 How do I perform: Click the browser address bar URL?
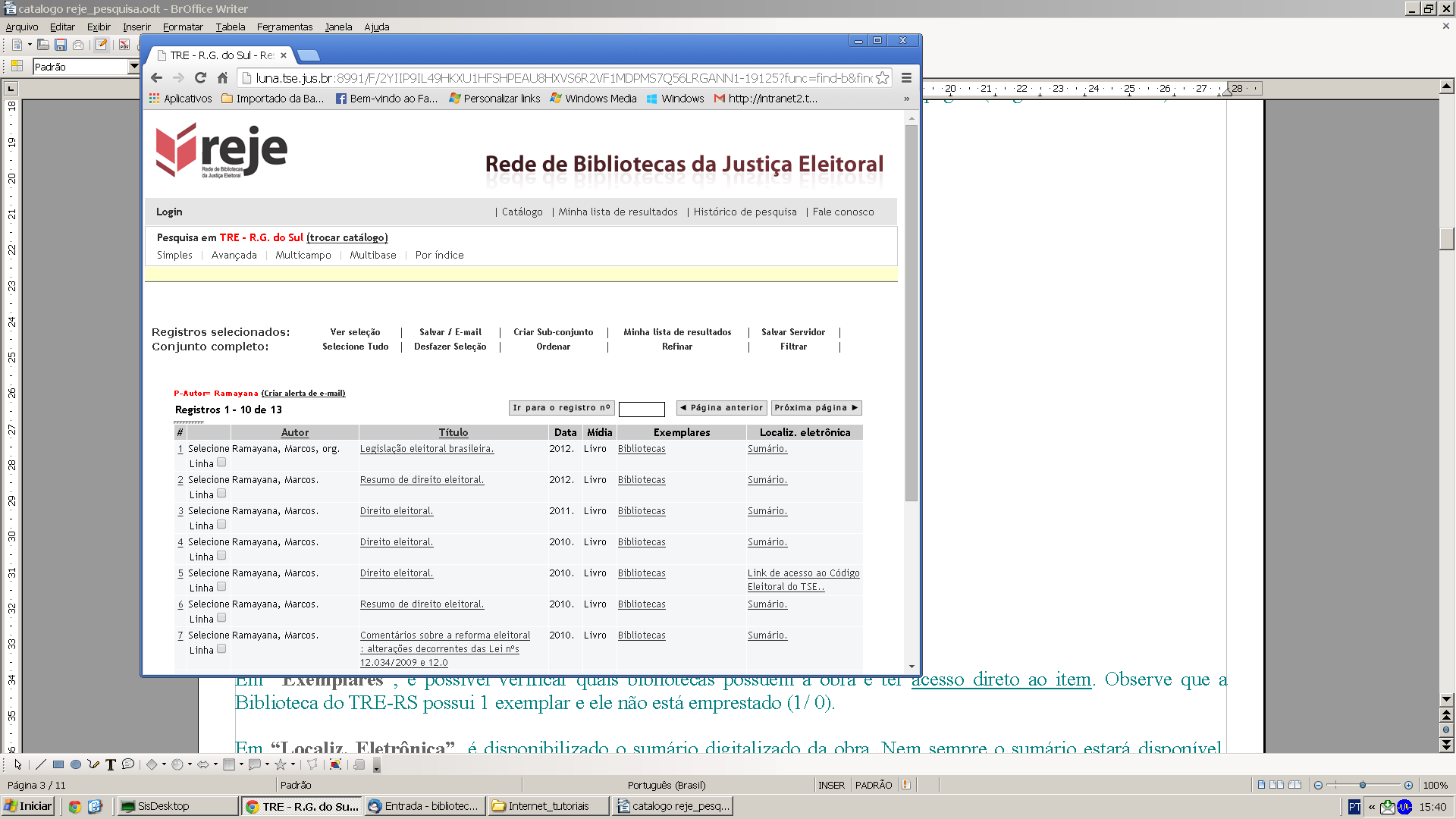coord(563,78)
